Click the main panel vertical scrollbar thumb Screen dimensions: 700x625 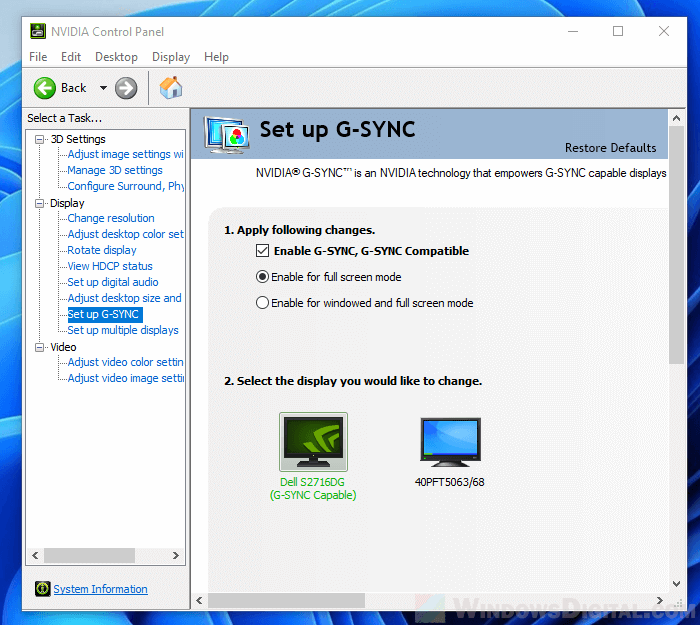[x=676, y=245]
